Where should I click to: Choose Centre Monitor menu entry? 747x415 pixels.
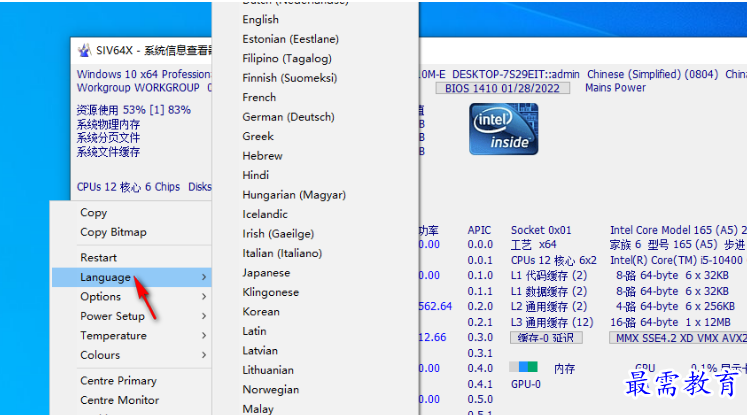[x=119, y=400]
